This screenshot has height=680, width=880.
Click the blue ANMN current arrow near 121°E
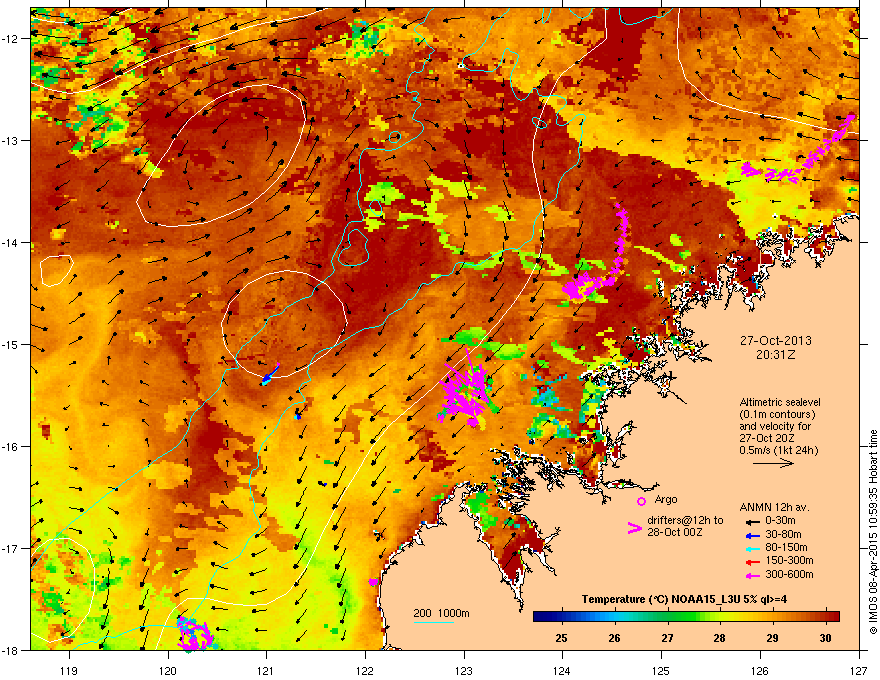271,374
